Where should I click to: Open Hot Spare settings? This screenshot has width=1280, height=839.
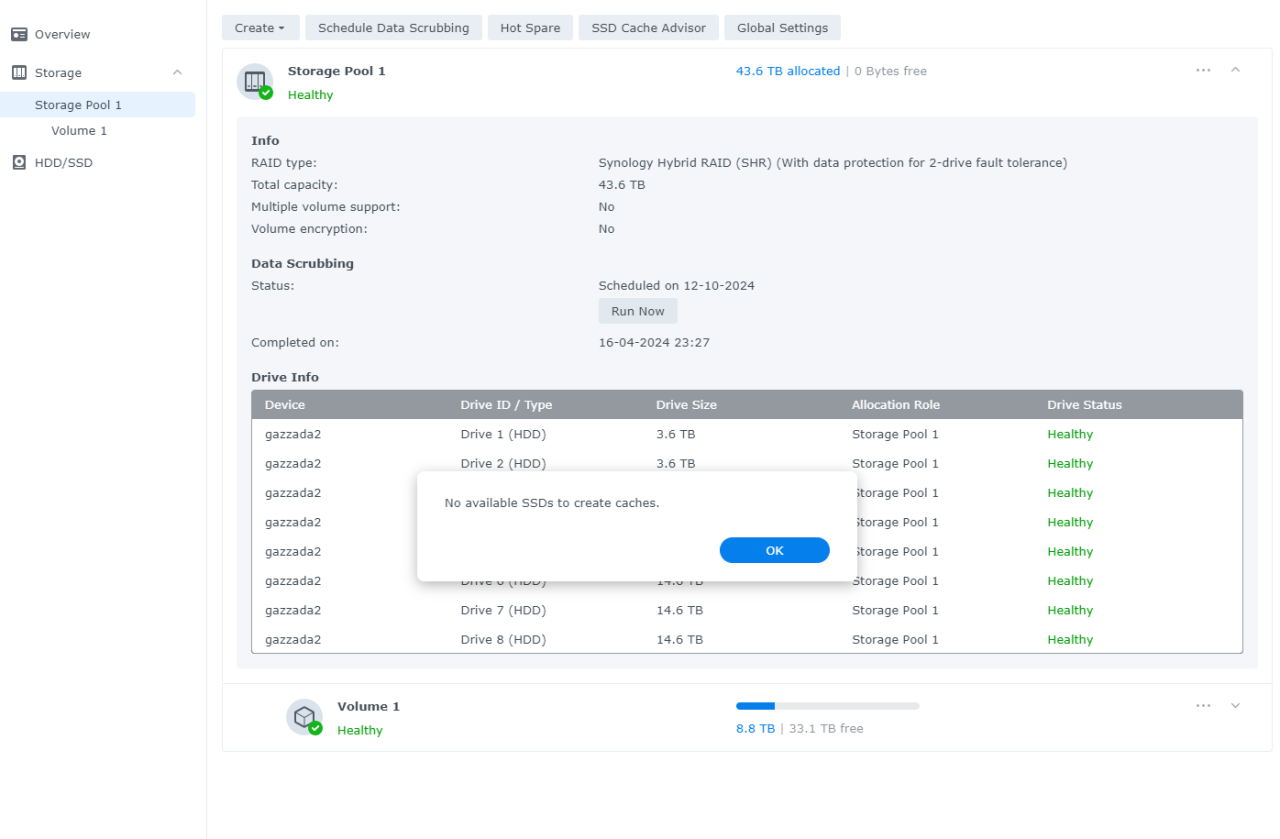pos(530,28)
